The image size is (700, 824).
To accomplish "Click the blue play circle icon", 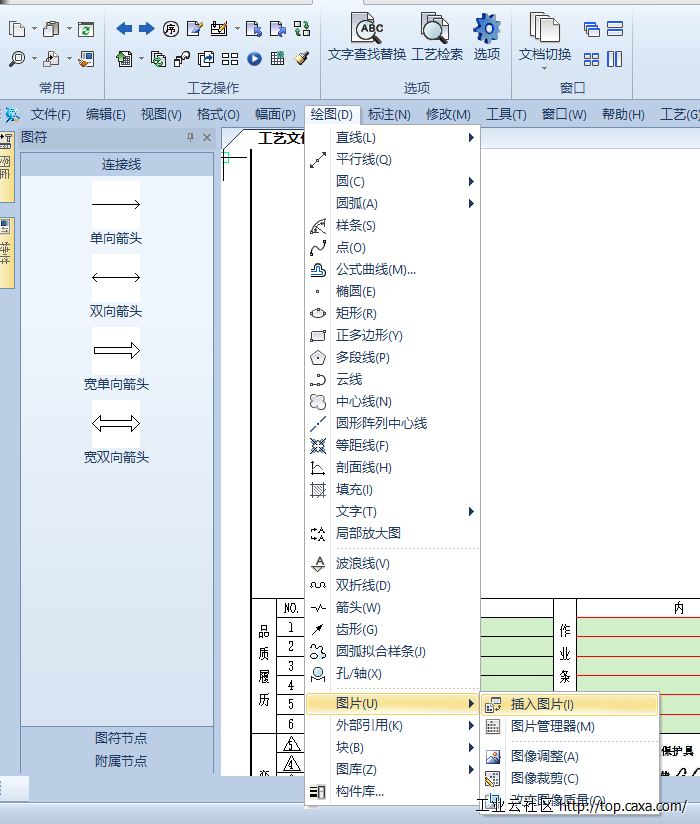I will (254, 59).
